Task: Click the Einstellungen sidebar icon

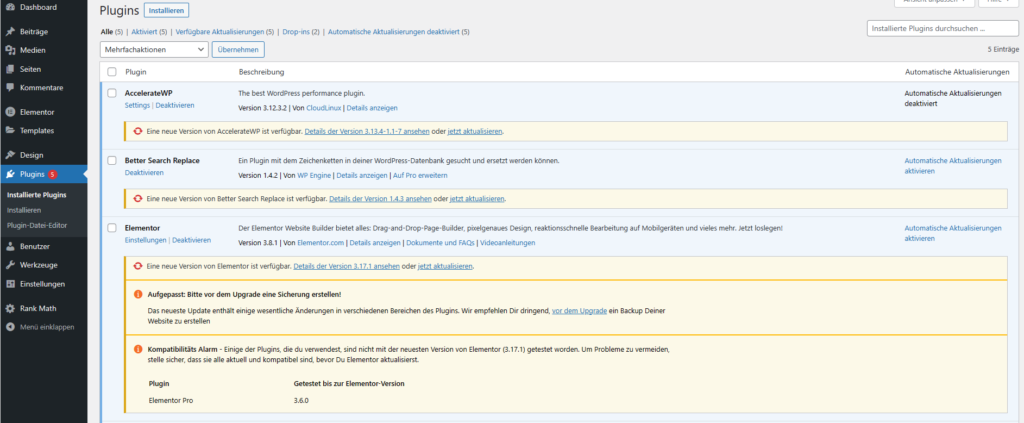Action: [10, 284]
